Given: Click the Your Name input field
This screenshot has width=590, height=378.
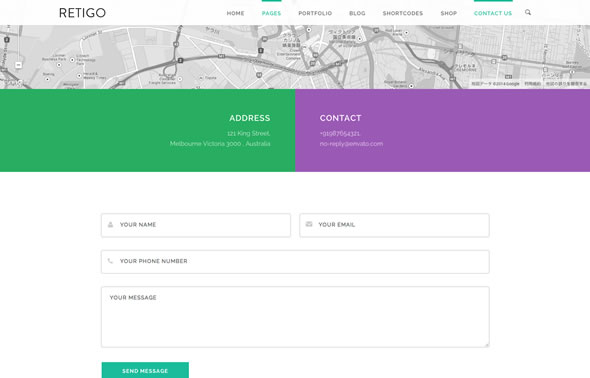Looking at the screenshot, I should click(x=196, y=225).
